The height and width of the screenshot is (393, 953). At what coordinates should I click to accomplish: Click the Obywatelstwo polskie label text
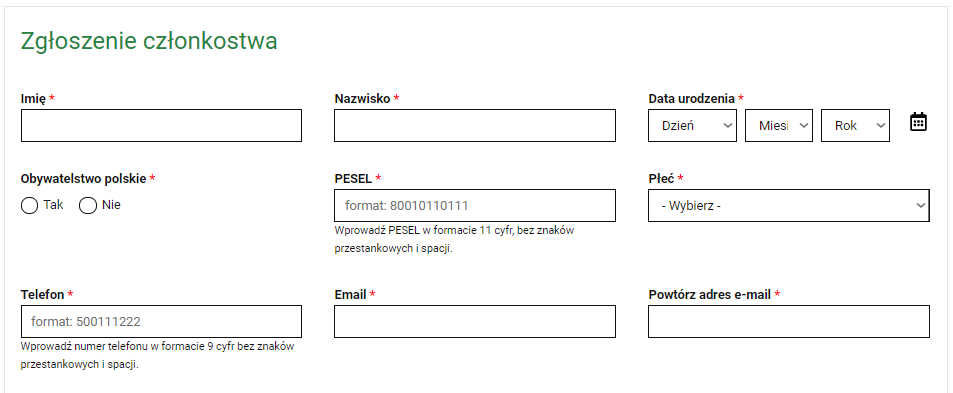[83, 179]
